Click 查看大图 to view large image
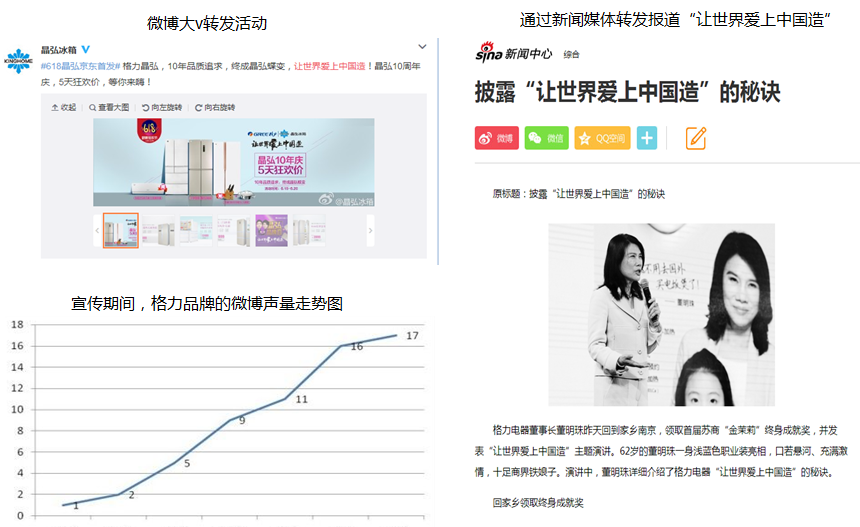Viewport: 860px width, 527px height. 109,107
